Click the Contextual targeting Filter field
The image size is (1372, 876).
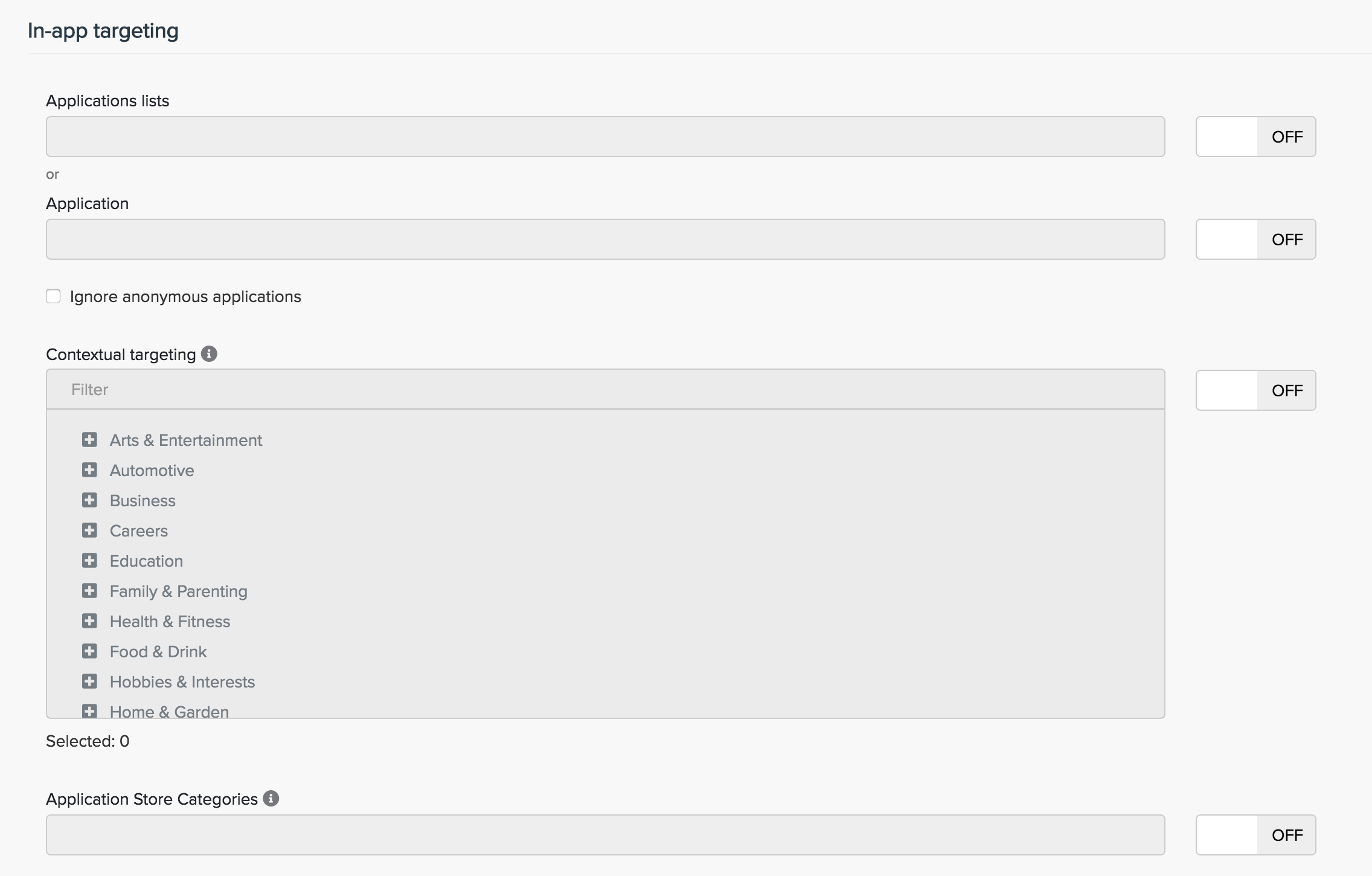tap(605, 390)
